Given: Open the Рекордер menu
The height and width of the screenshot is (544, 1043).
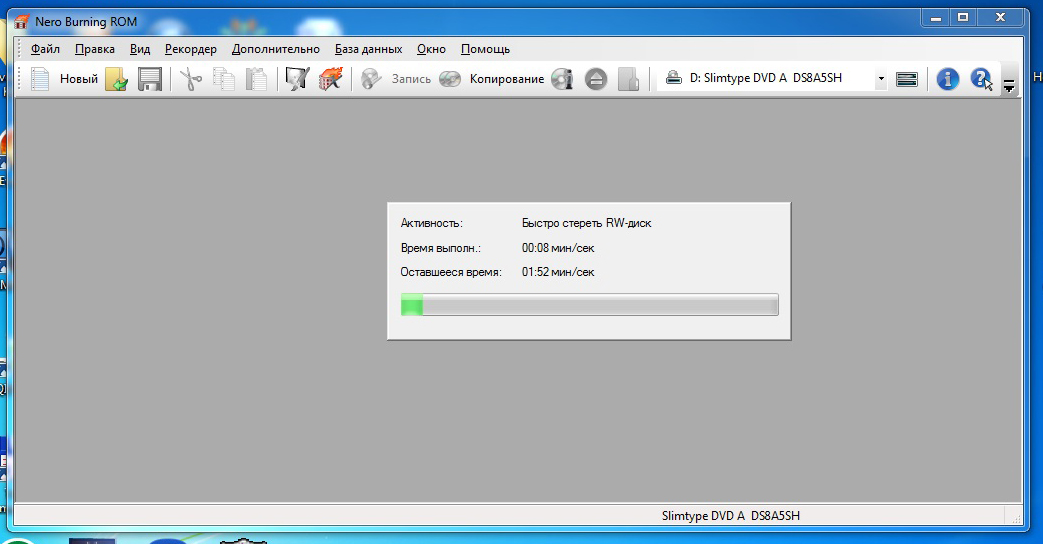Looking at the screenshot, I should tap(191, 49).
